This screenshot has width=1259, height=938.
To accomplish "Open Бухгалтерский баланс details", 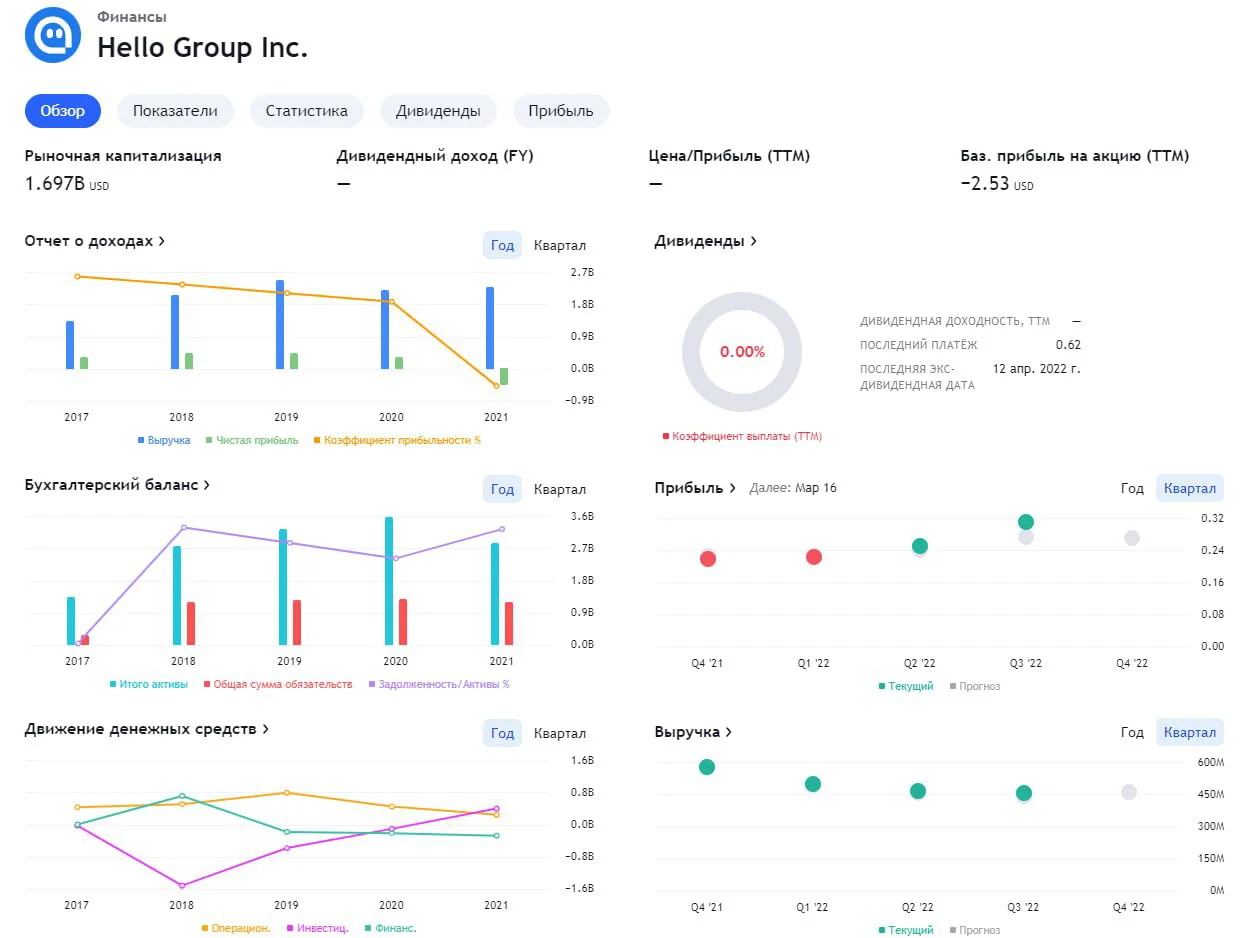I will (x=117, y=485).
